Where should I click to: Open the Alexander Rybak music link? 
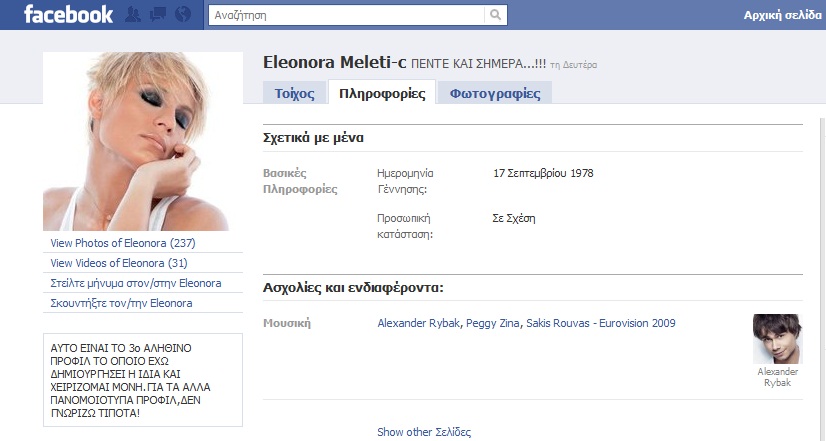pyautogui.click(x=418, y=323)
